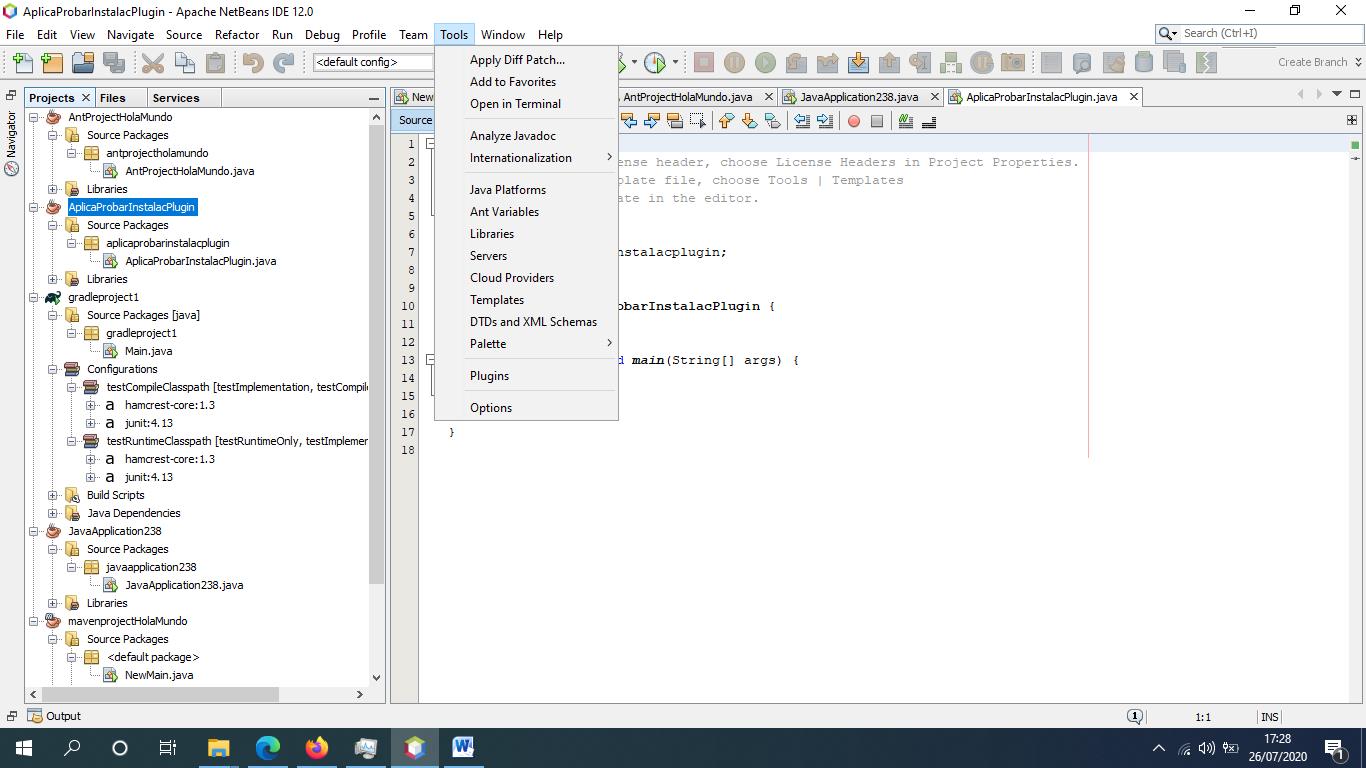Select Templates from the Tools menu
Screen dimensions: 1366x768
tap(526, 300)
